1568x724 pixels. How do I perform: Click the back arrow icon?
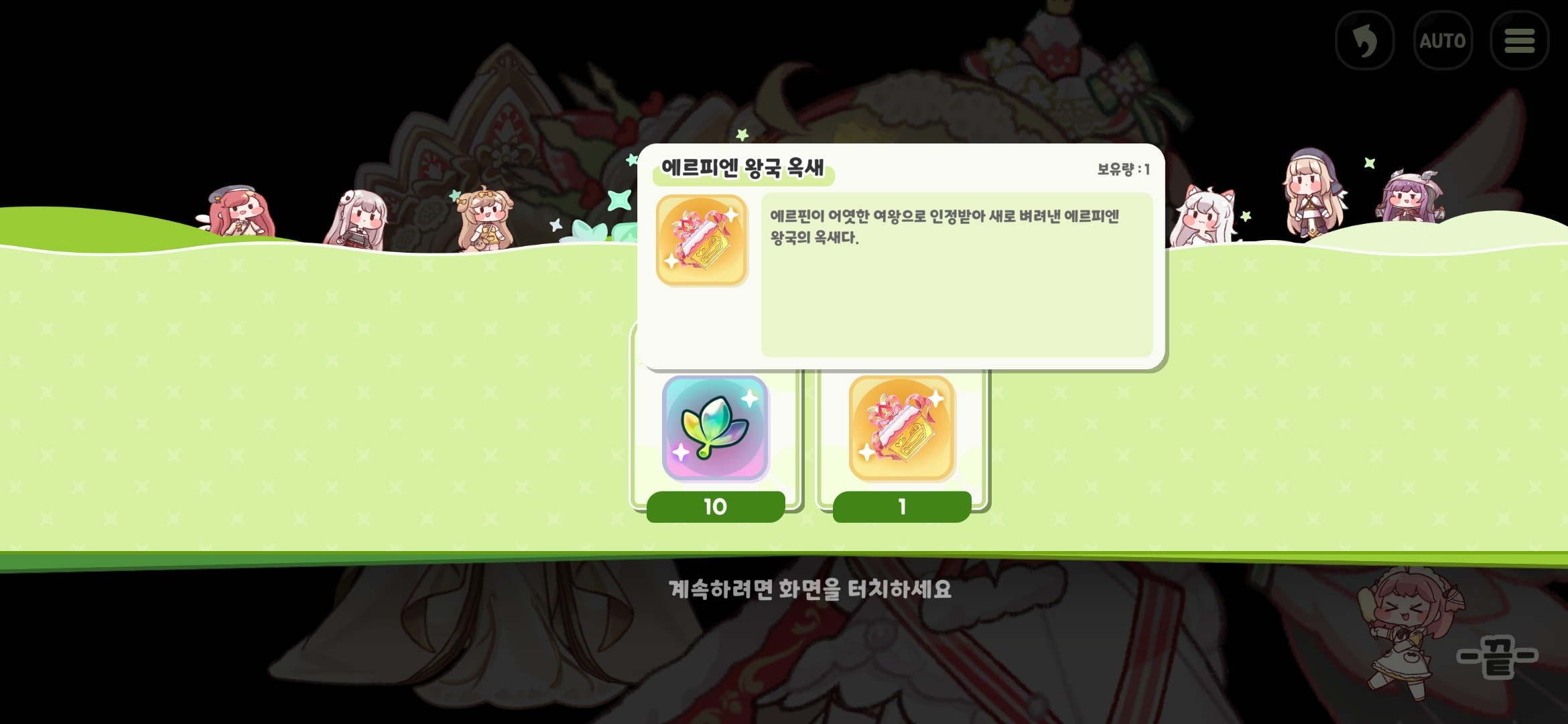(x=1365, y=40)
